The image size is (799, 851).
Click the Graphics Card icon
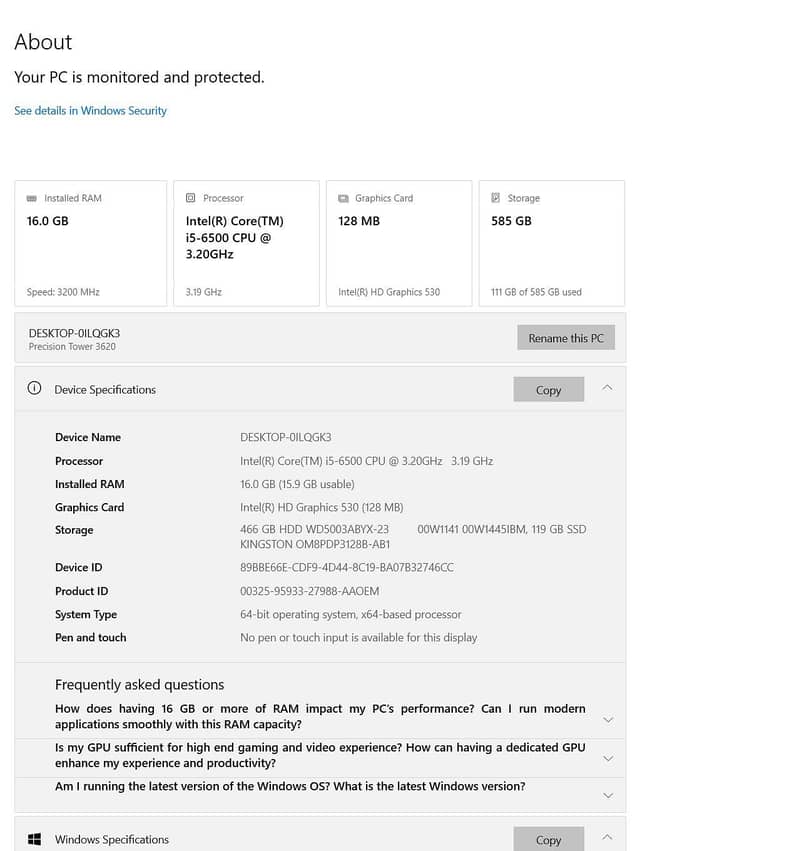pyautogui.click(x=343, y=199)
